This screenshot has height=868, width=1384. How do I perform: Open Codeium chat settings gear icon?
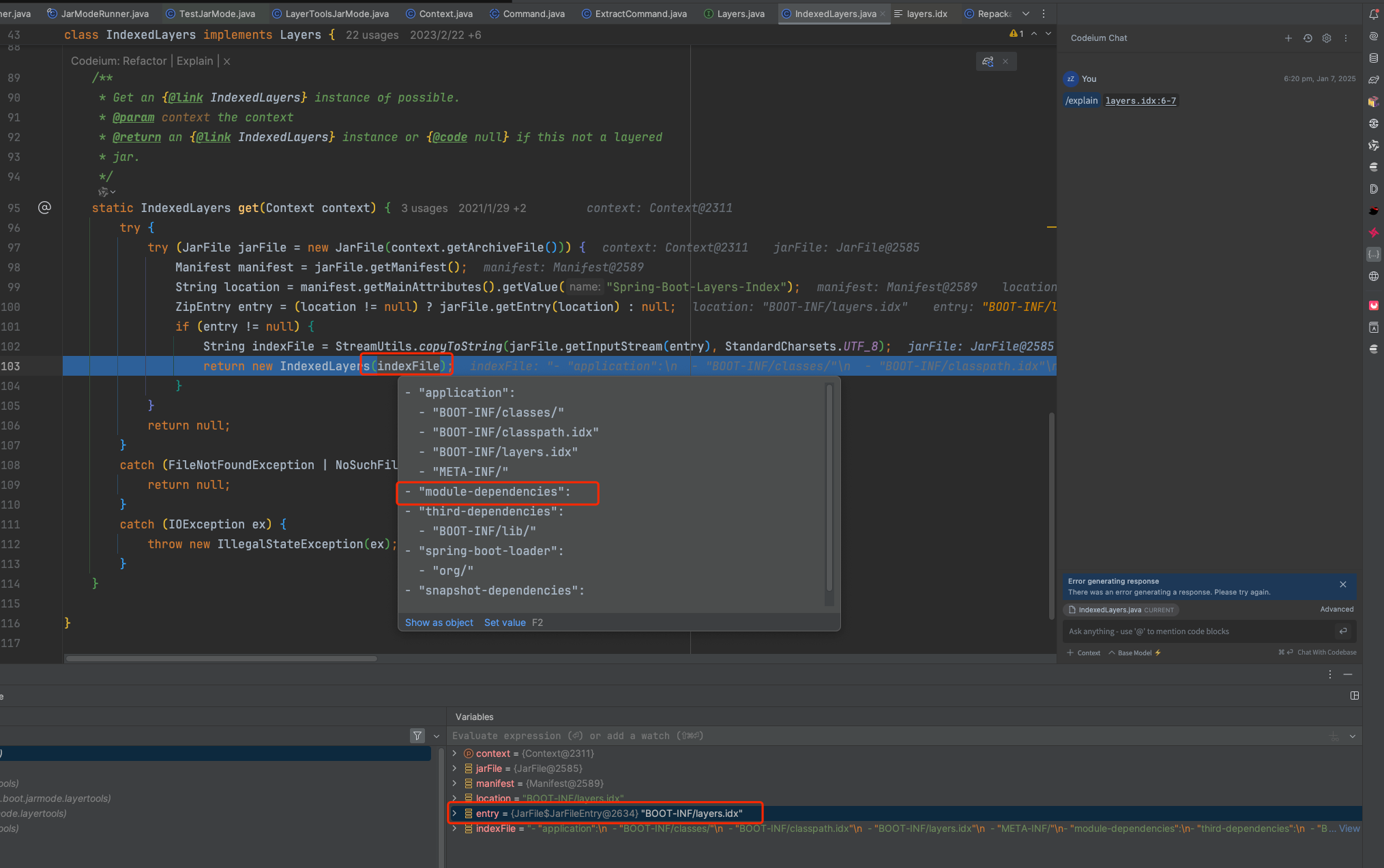pos(1326,38)
